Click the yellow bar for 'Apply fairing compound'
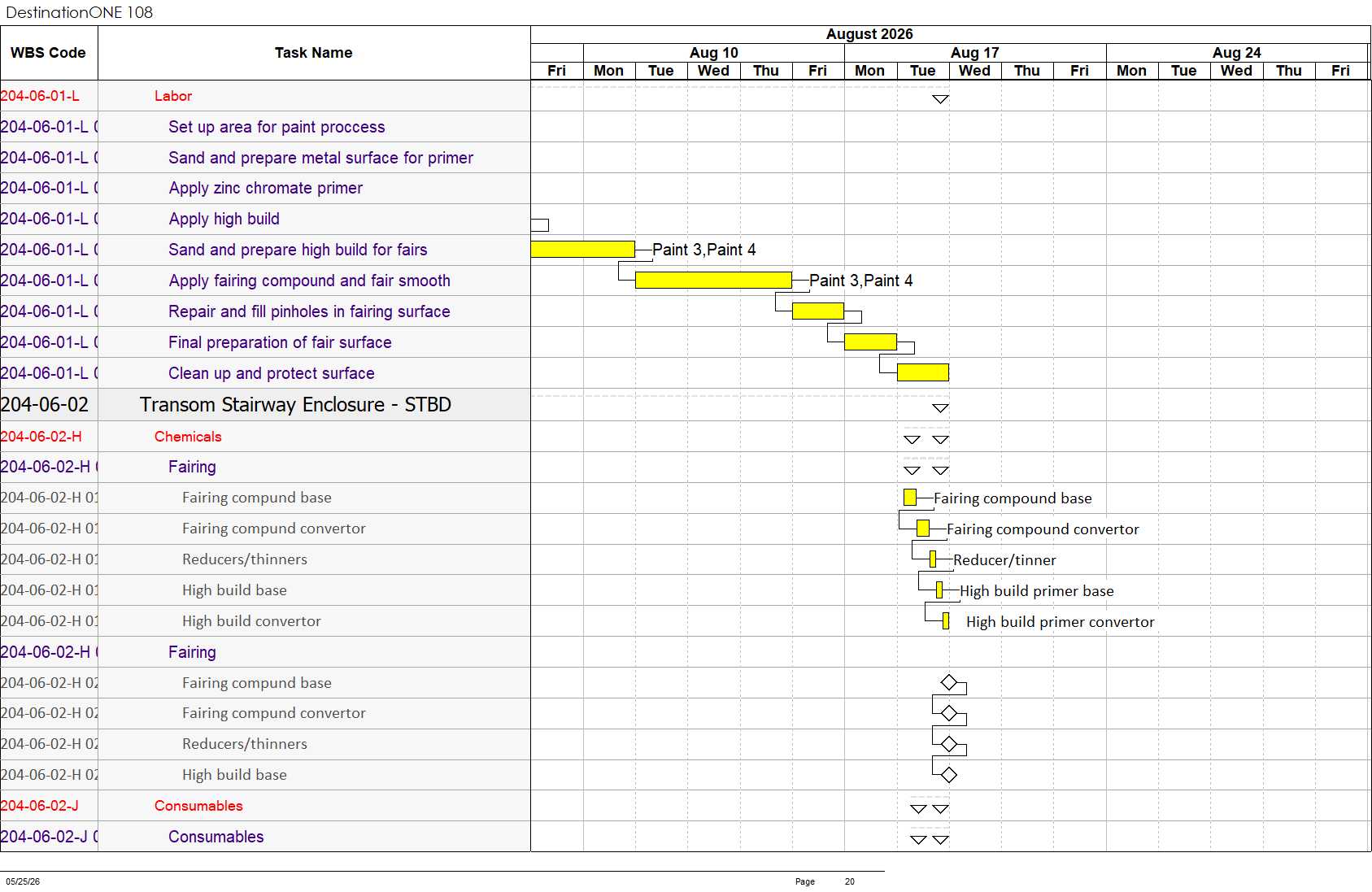Image resolution: width=1372 pixels, height=892 pixels. (713, 280)
